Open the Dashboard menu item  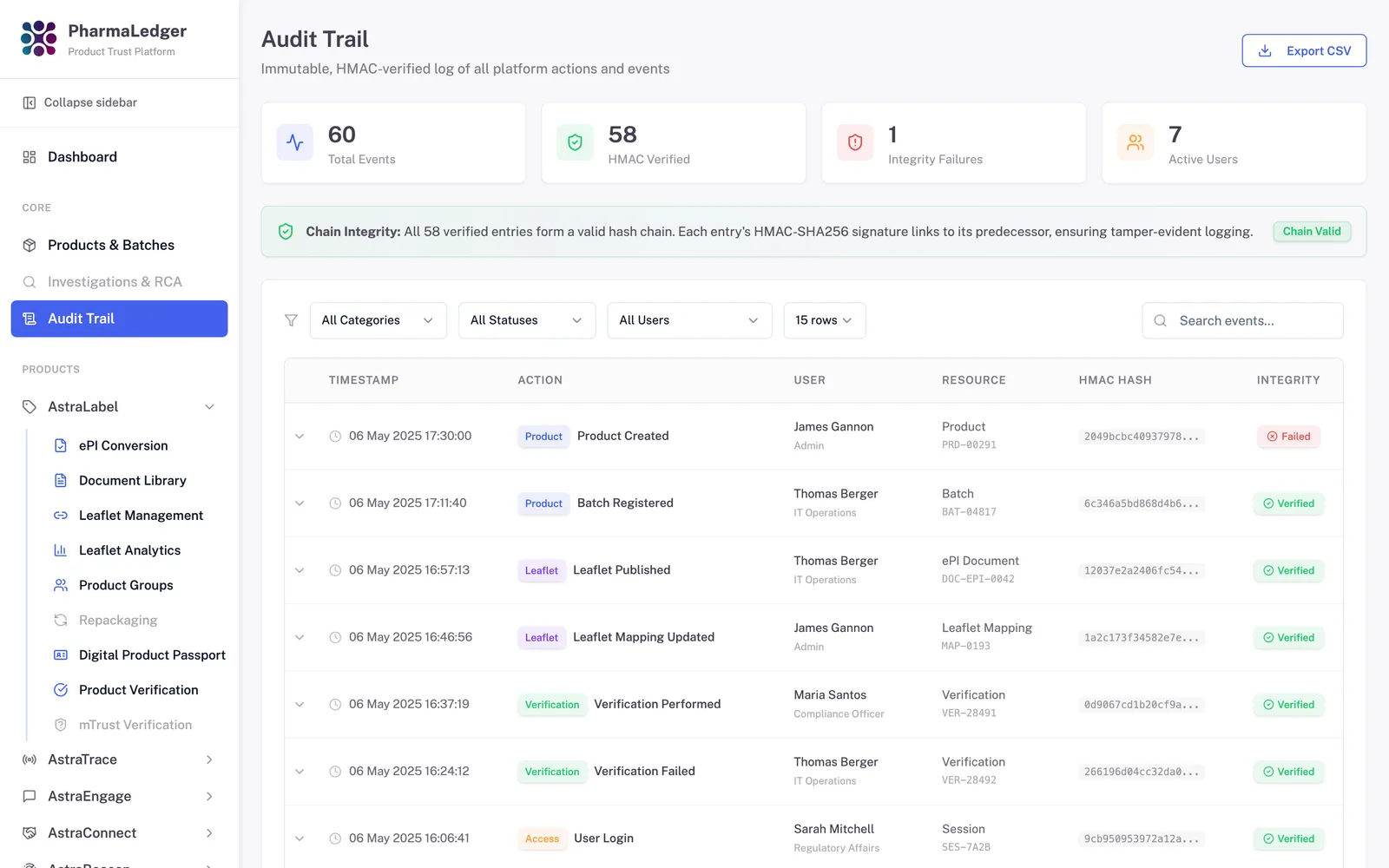pyautogui.click(x=119, y=157)
